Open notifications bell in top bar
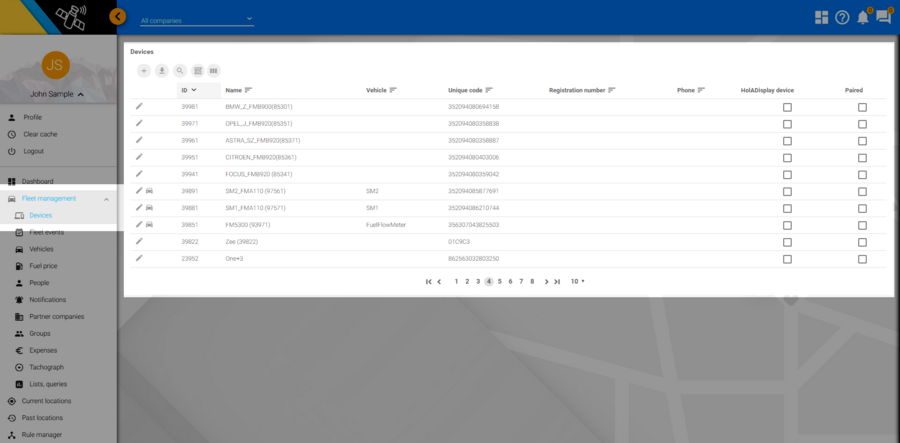 coord(862,17)
